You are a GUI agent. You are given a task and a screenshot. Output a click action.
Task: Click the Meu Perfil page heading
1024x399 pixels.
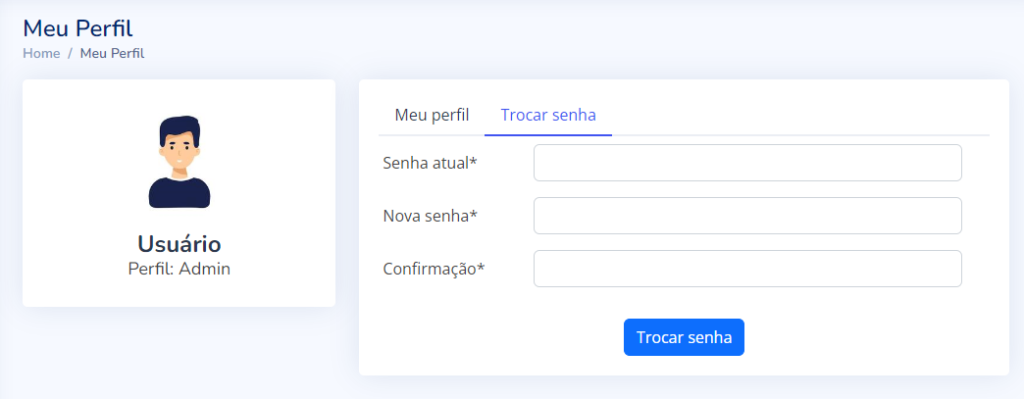tap(78, 28)
